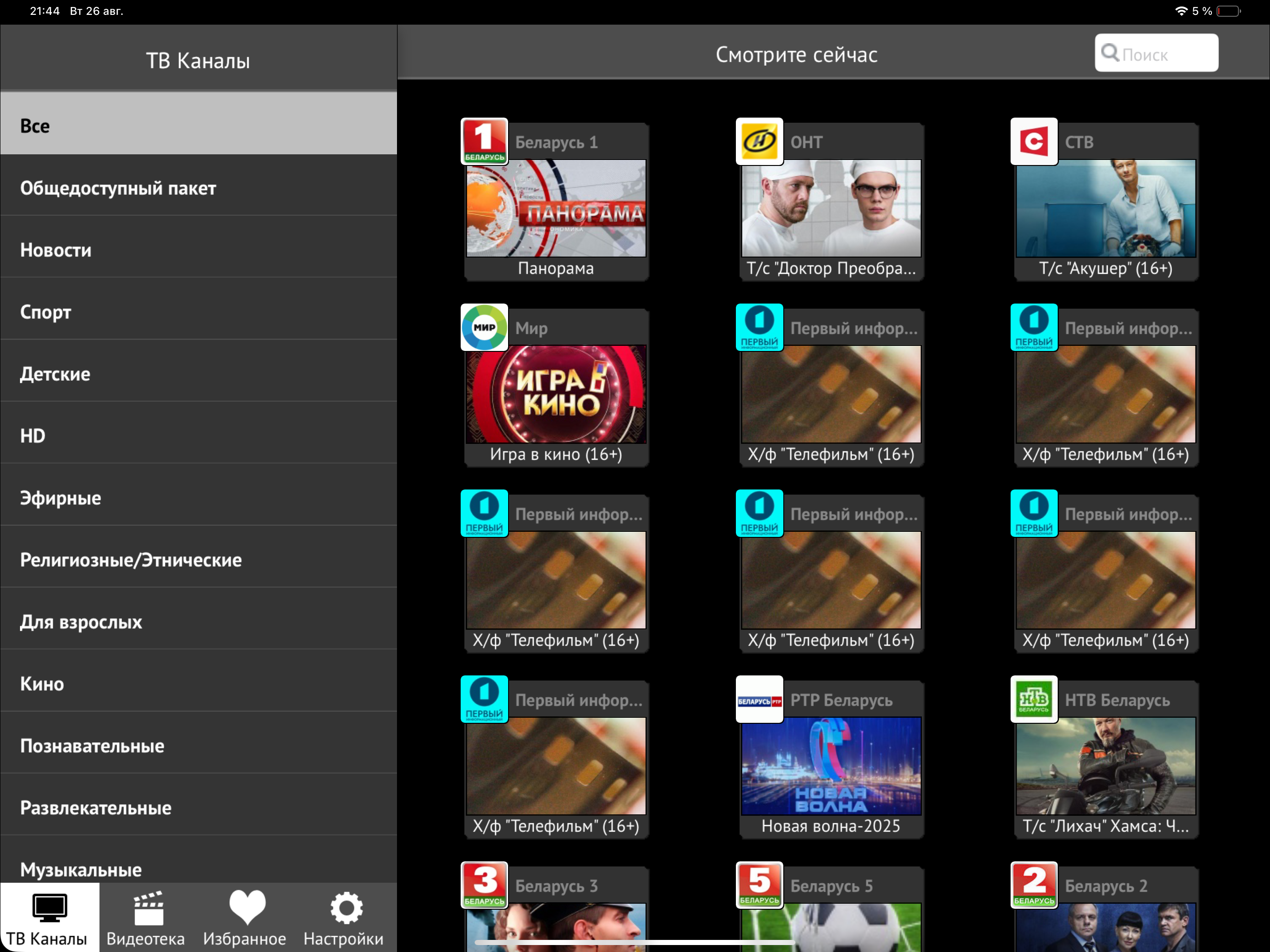Tap the battery indicator icon
This screenshot has height=952, width=1270.
(1228, 11)
